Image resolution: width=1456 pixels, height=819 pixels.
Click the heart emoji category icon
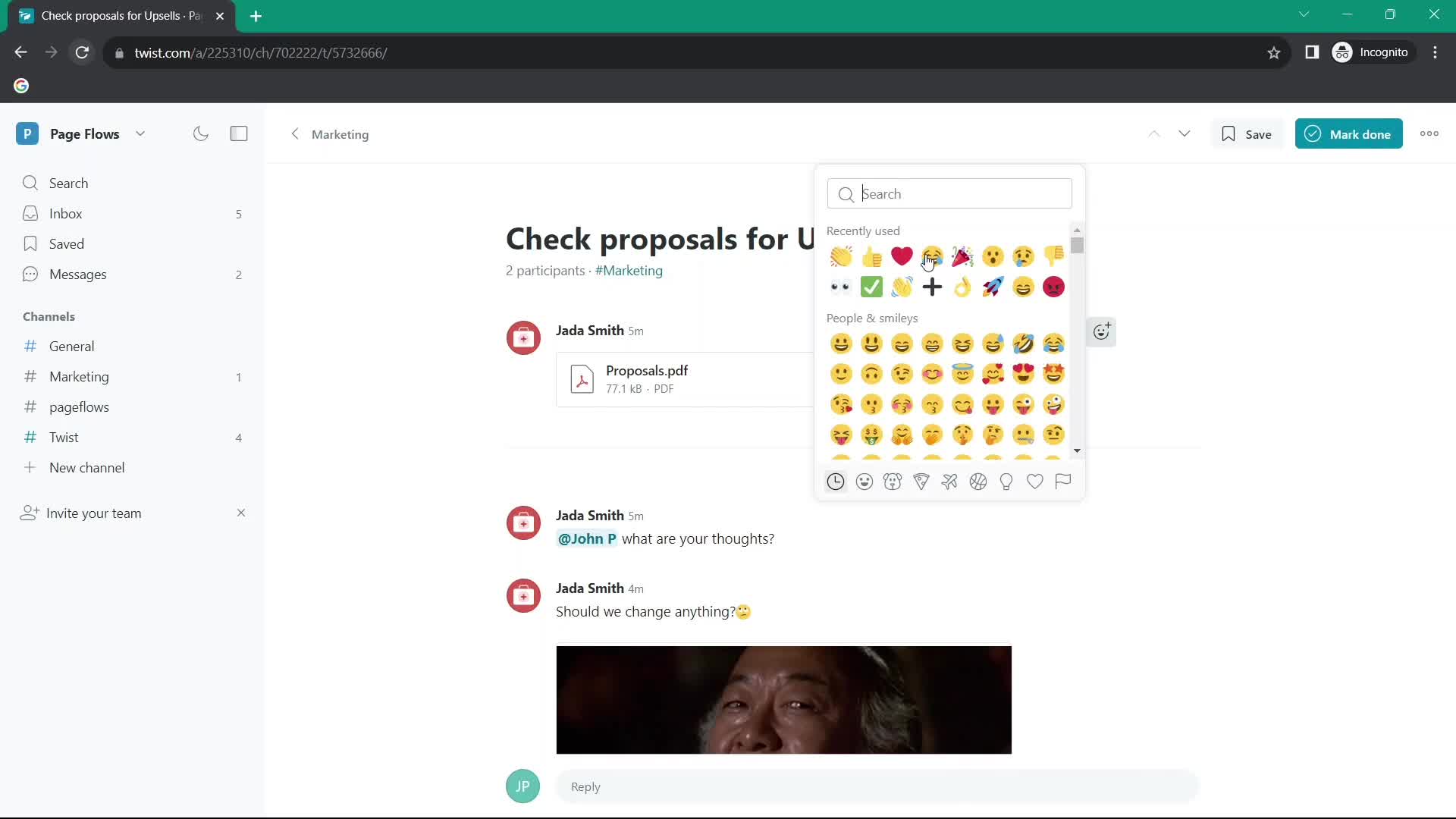point(1035,481)
